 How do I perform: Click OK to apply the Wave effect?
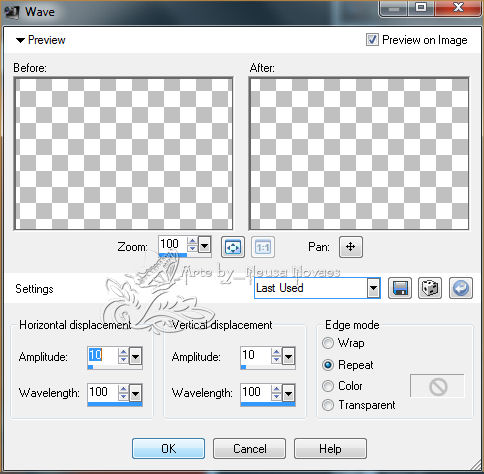(x=168, y=449)
